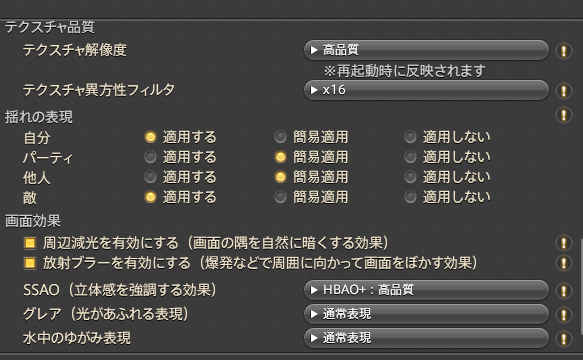Select 適用しない for 敵

[x=410, y=197]
